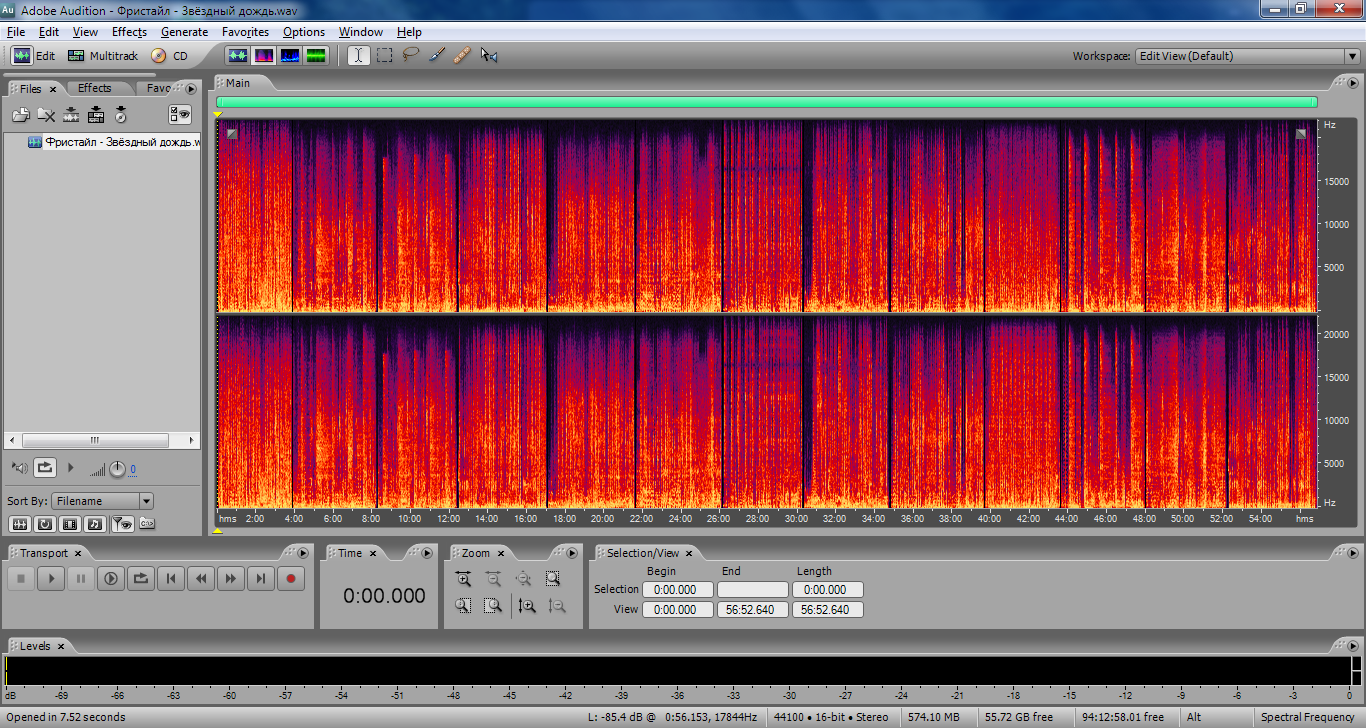
Task: Open the Transport panel options menu
Action: point(304,552)
